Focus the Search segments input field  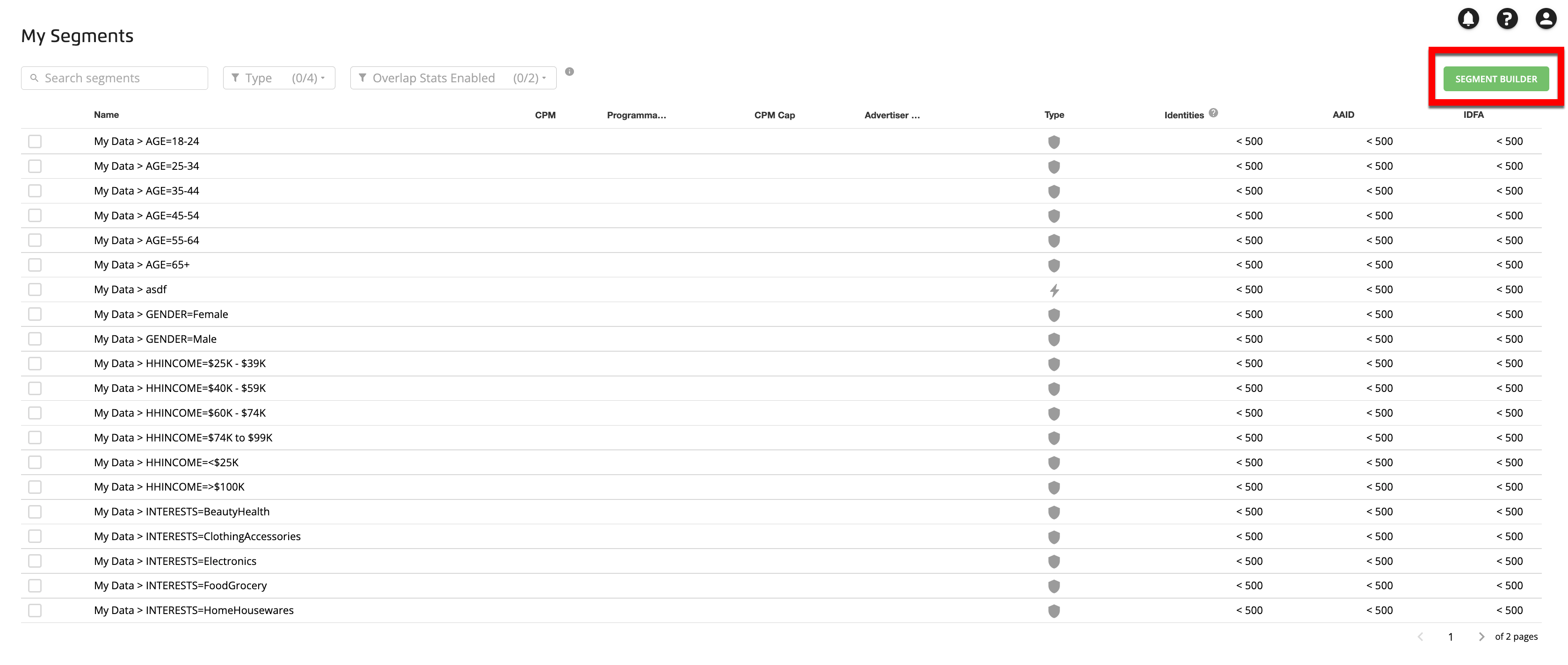115,78
